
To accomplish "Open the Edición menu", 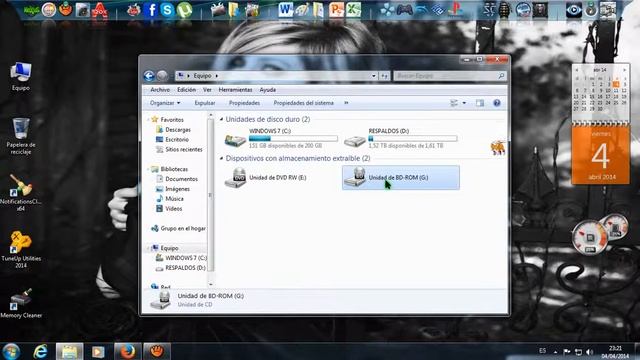I will coord(187,90).
